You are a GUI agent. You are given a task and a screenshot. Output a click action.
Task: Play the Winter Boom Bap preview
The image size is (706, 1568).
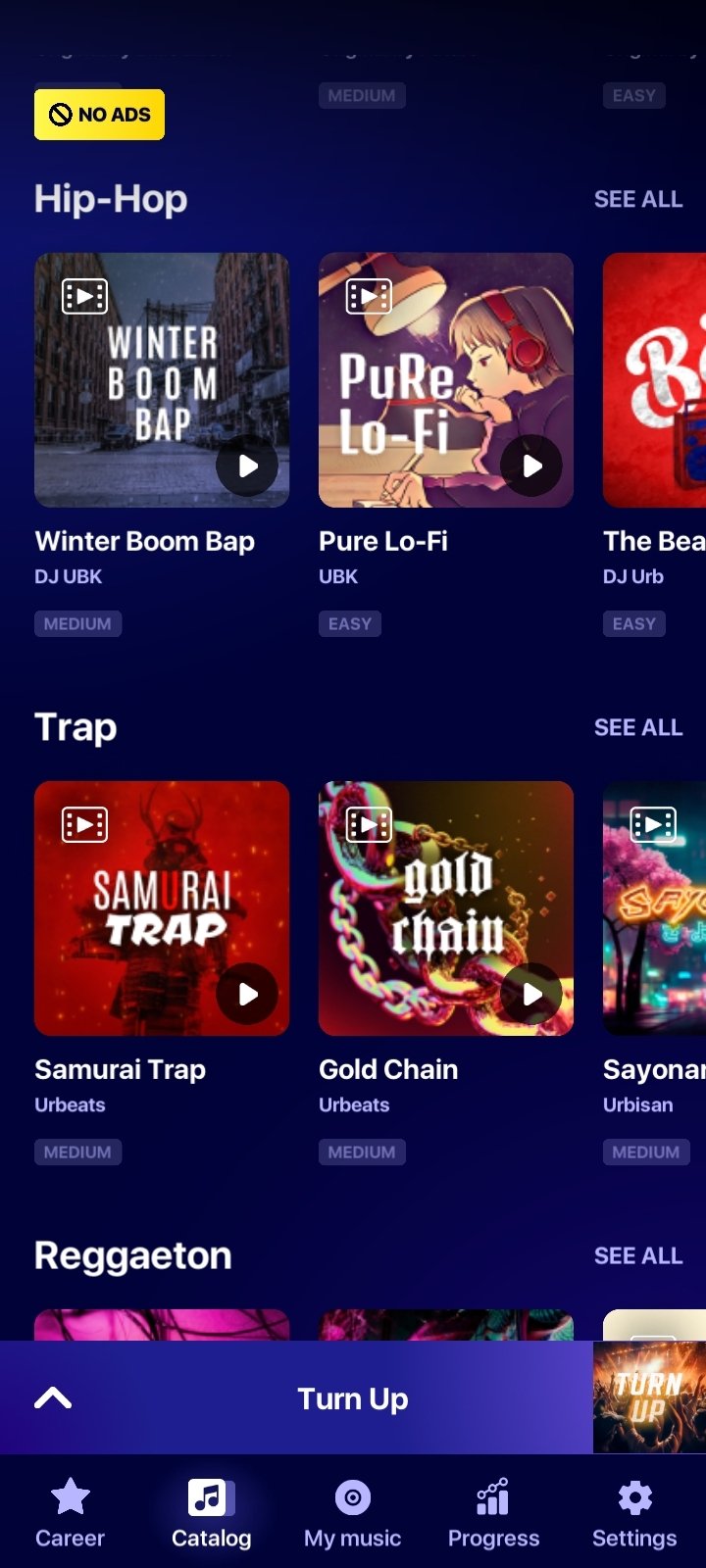pyautogui.click(x=247, y=465)
